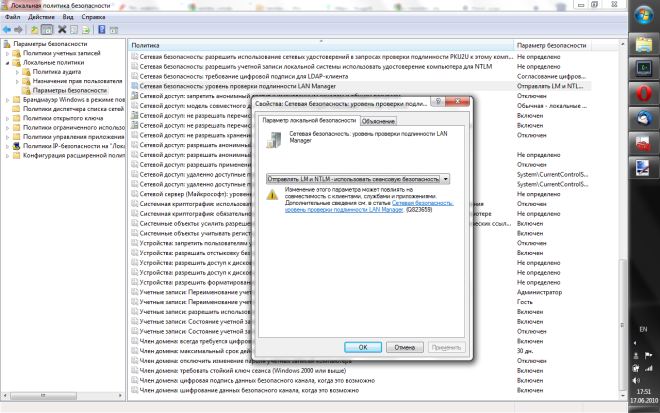The image size is (660, 413).
Task: Click the Отмена button
Action: pyautogui.click(x=405, y=347)
